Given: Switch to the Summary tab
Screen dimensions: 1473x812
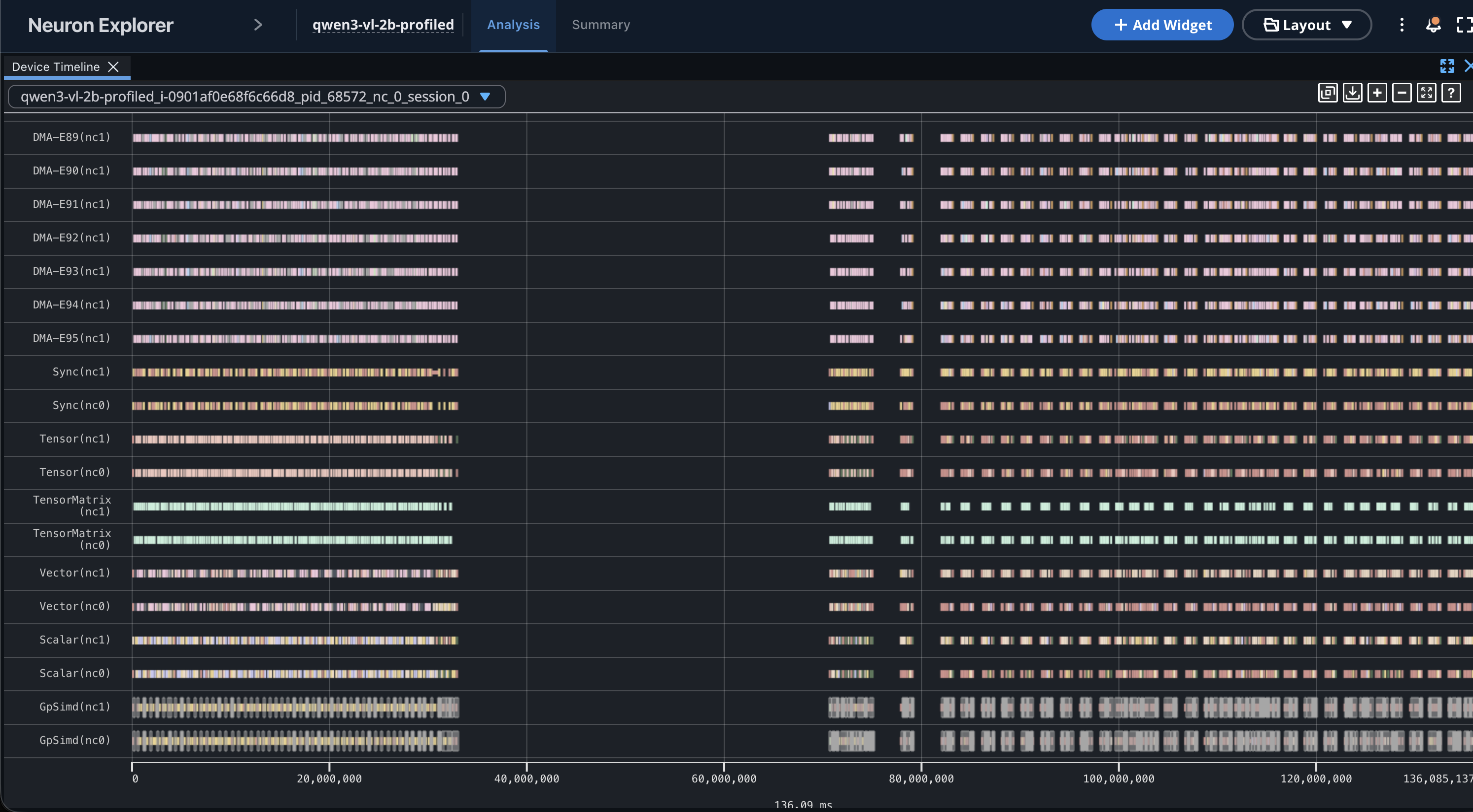Looking at the screenshot, I should click(600, 25).
